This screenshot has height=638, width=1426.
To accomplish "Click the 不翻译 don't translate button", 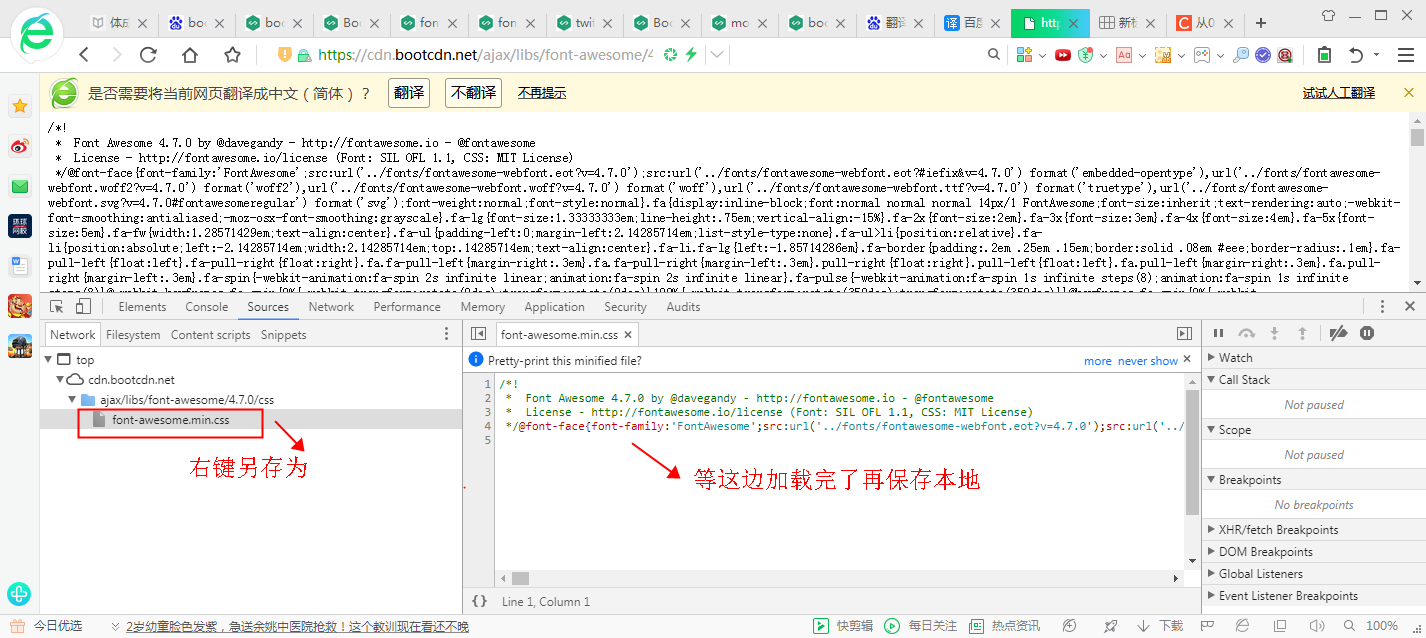I will tap(473, 93).
